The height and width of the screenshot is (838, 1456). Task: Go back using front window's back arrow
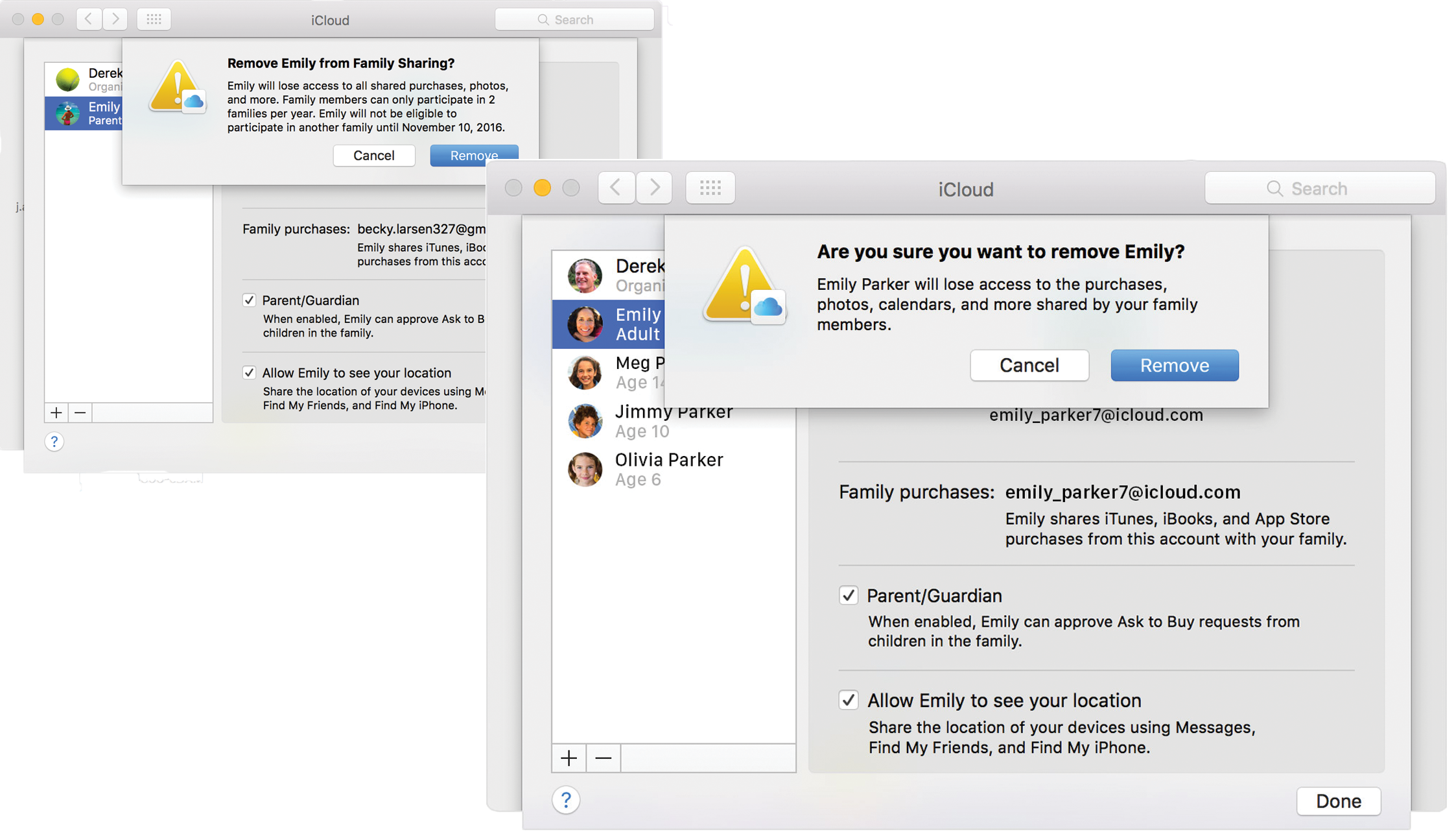616,188
